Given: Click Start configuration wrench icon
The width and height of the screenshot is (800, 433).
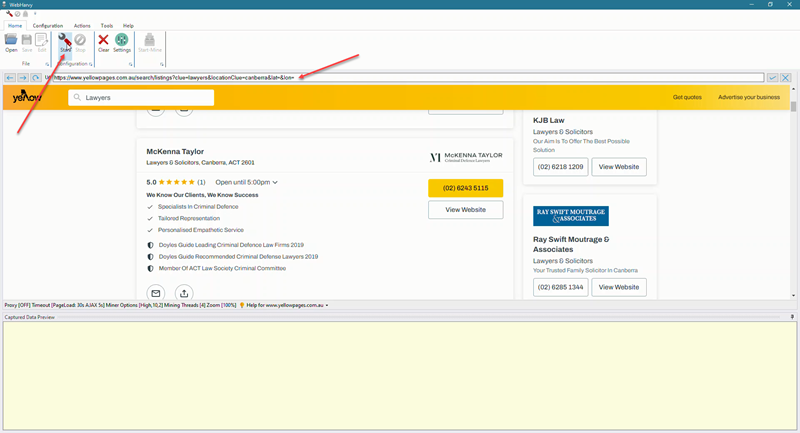Looking at the screenshot, I should point(65,40).
